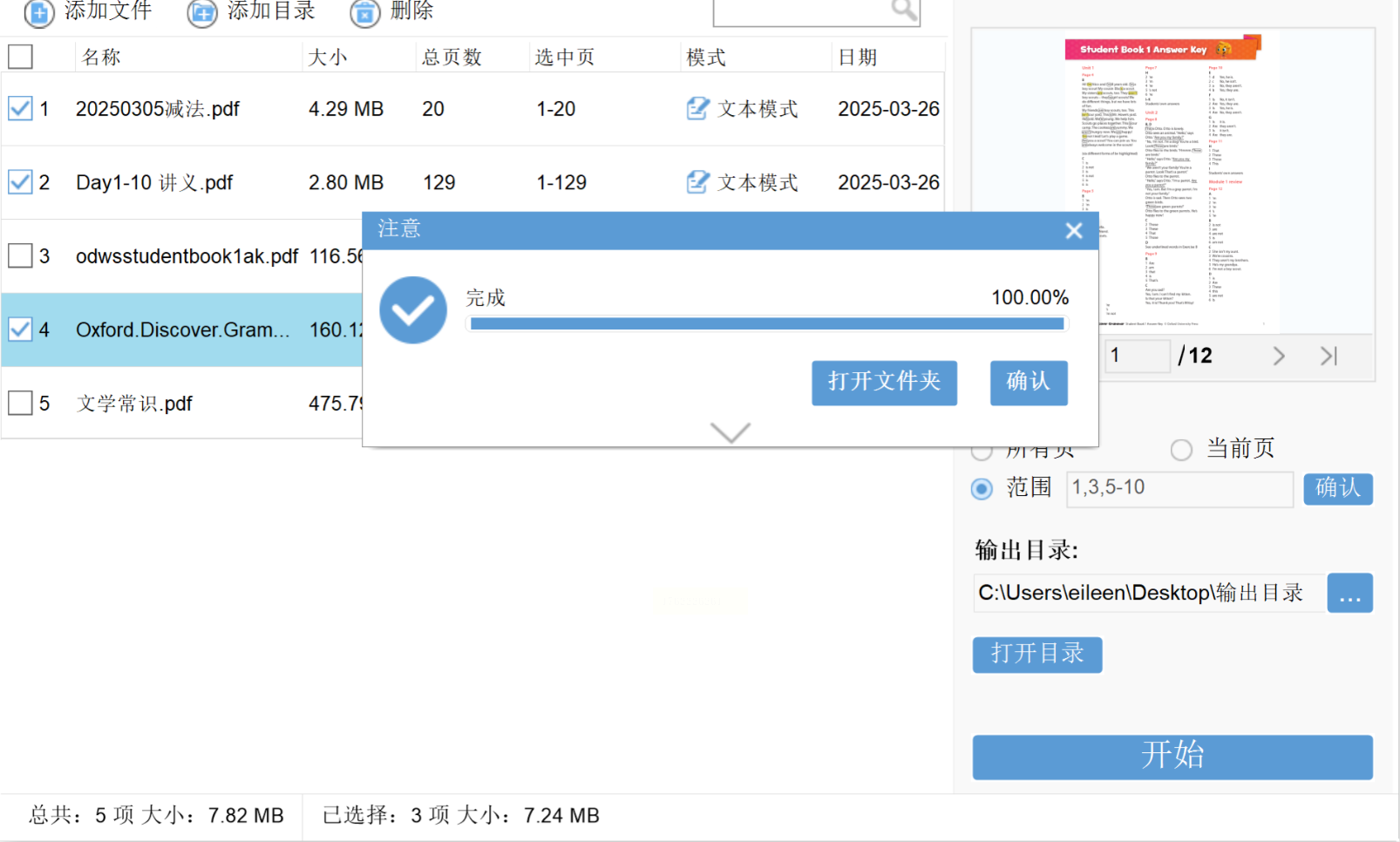The height and width of the screenshot is (842, 1400).
Task: Click the 打开文件夹 button
Action: pos(884,383)
